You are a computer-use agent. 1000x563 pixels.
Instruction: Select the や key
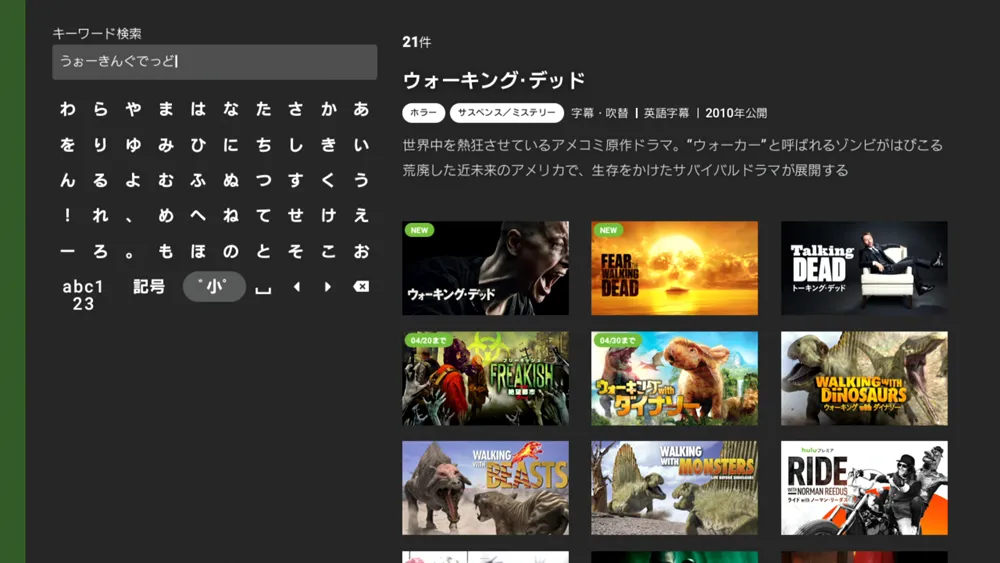tap(133, 109)
